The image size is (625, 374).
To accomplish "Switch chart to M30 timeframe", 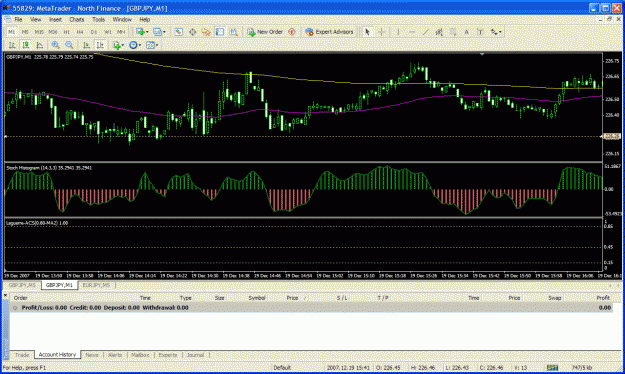I will [53, 32].
